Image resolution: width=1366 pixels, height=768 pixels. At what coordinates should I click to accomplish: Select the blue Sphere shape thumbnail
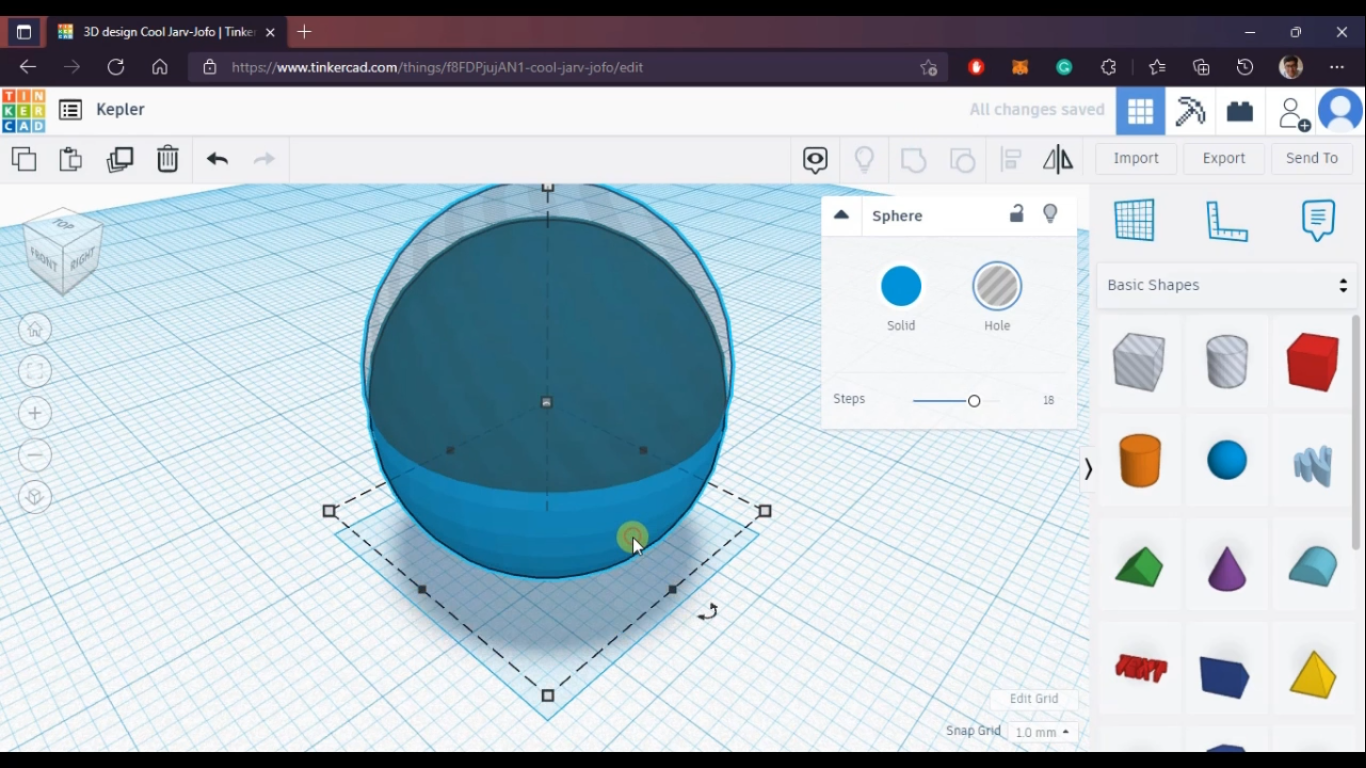[x=1227, y=460]
